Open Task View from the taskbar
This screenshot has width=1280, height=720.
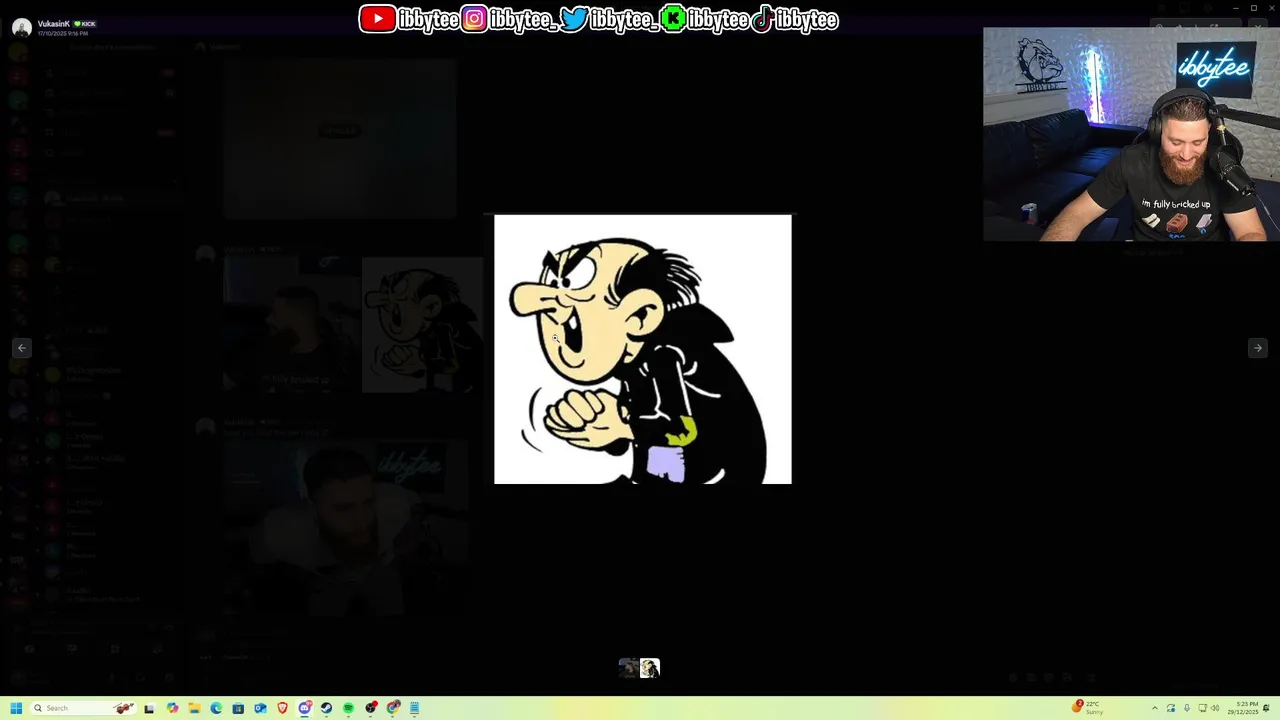pos(149,708)
